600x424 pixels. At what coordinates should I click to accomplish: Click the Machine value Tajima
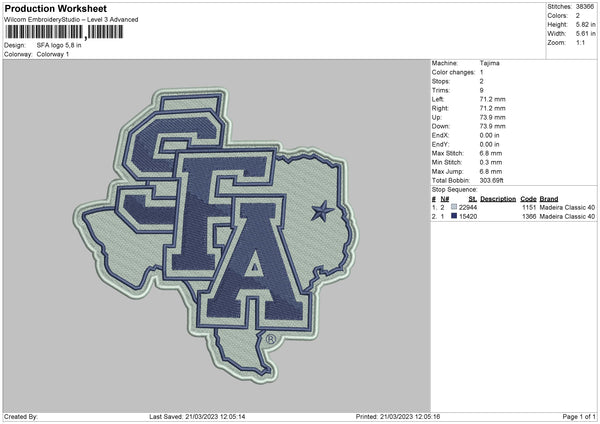point(489,63)
